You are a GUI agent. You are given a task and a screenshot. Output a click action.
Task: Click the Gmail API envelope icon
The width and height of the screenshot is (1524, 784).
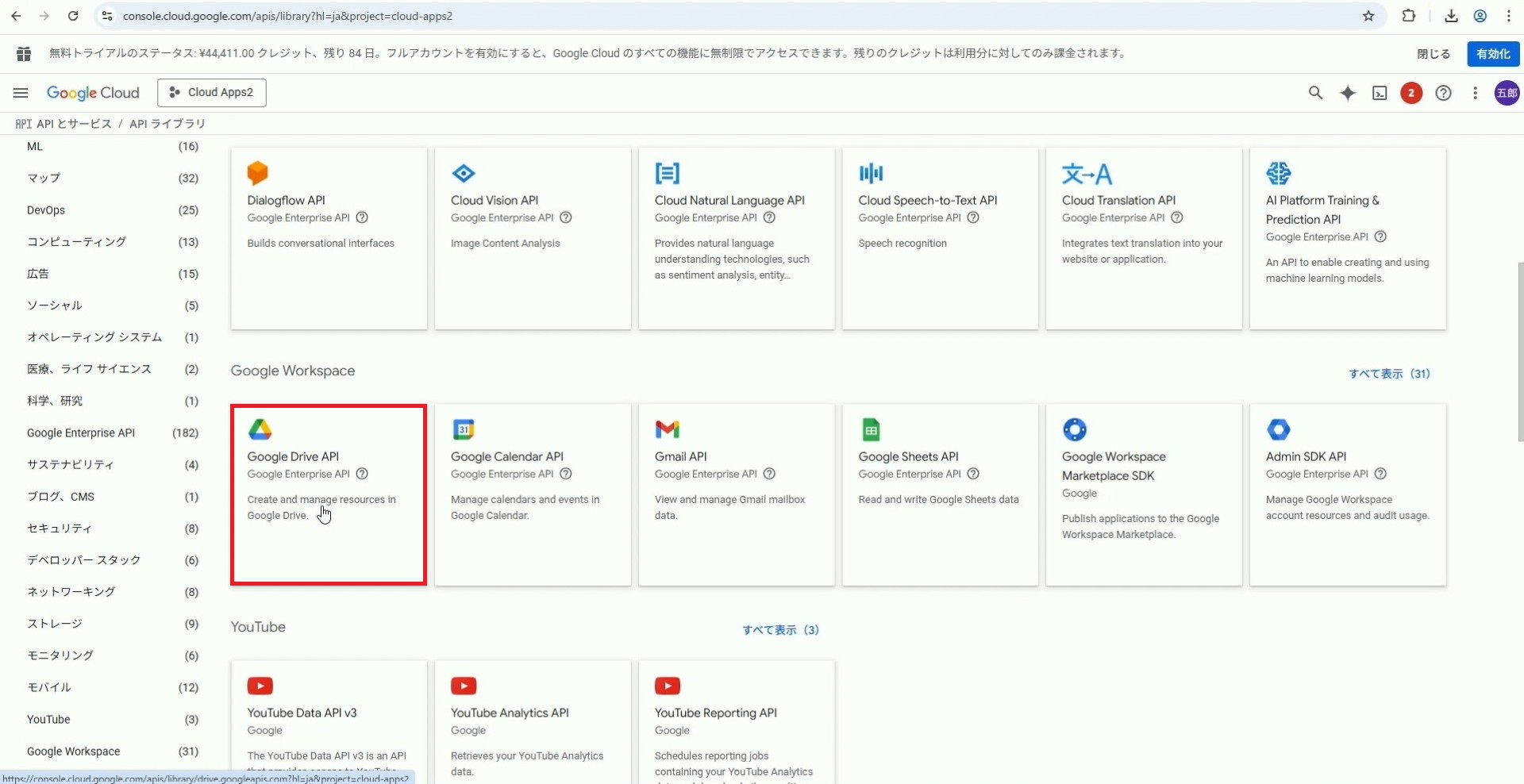pos(667,429)
